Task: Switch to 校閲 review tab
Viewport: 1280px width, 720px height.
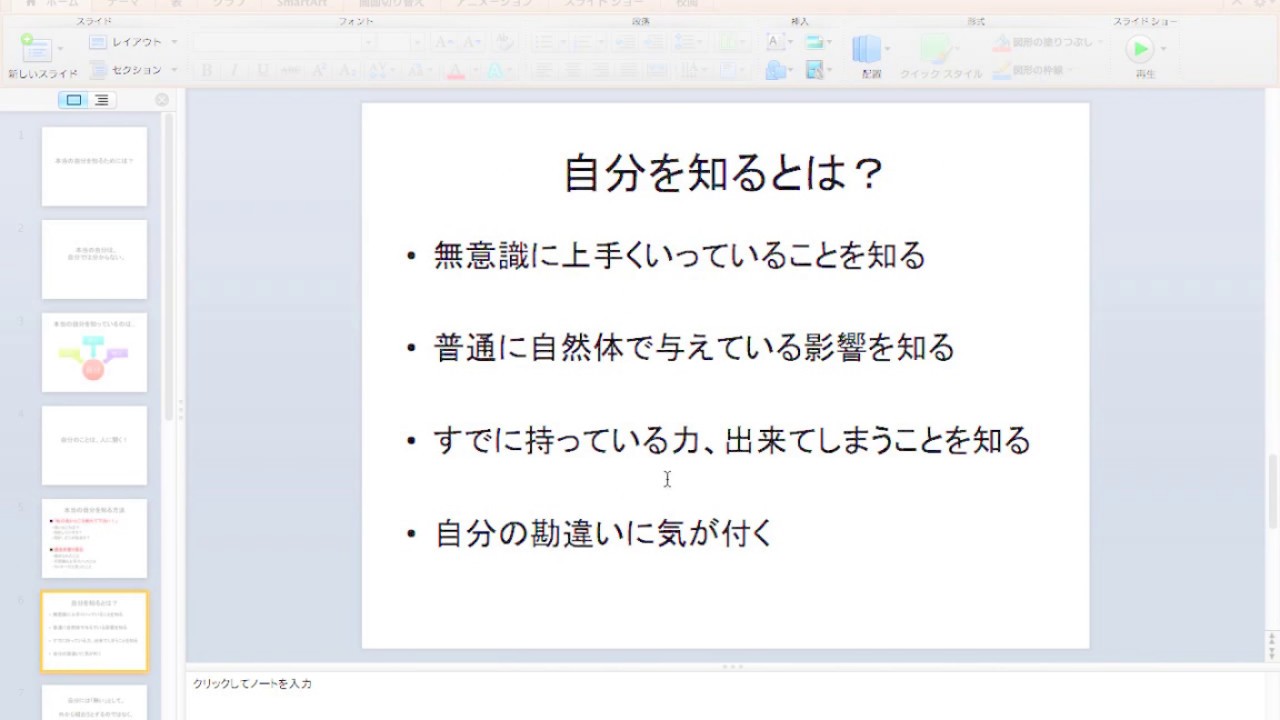Action: tap(687, 4)
